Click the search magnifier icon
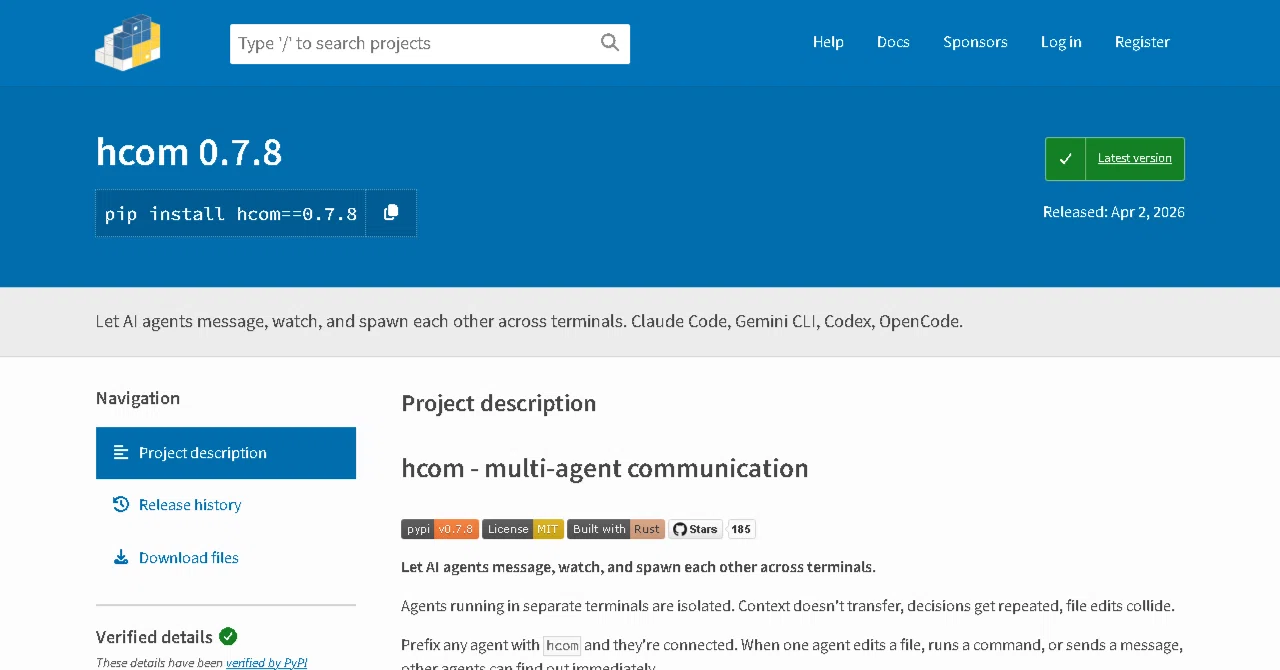 pos(610,42)
